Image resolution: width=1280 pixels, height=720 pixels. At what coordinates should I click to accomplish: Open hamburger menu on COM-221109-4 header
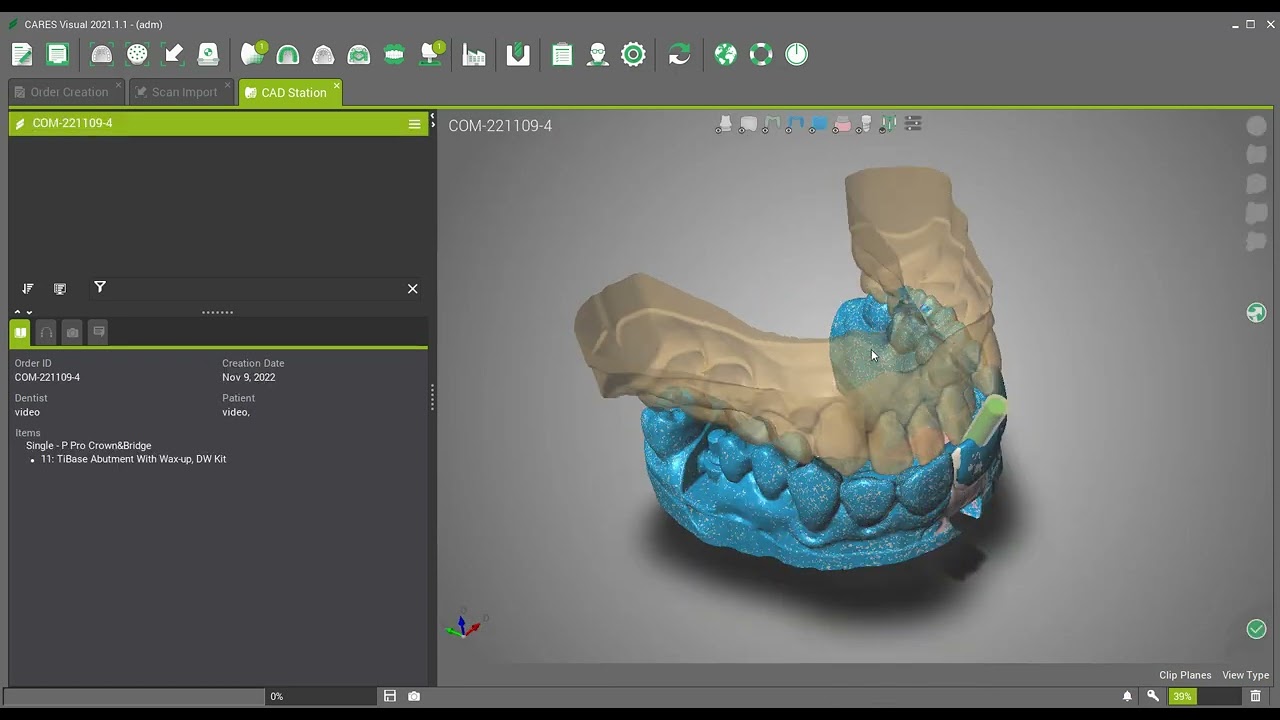[x=414, y=124]
